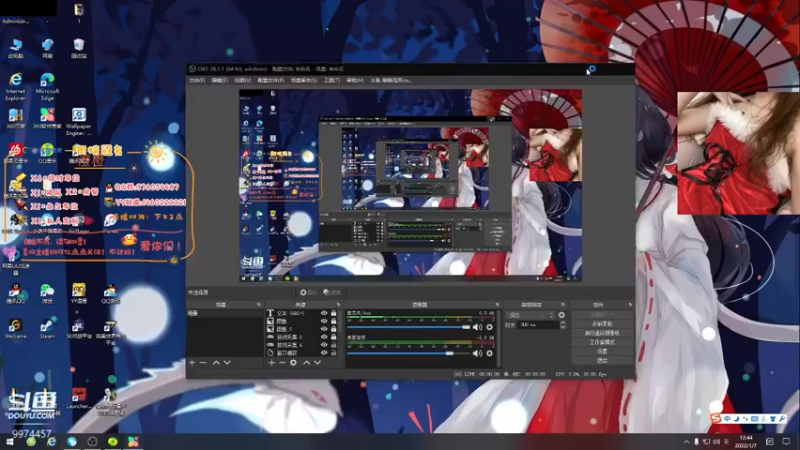
Task: Move source down in Sources dock
Action: [317, 363]
